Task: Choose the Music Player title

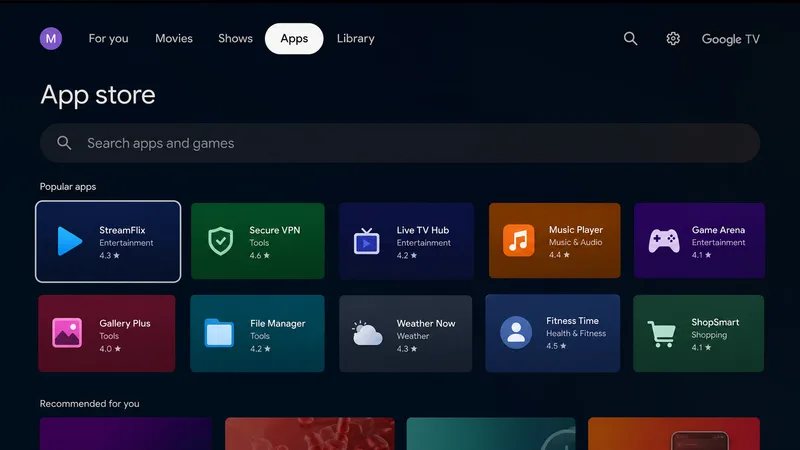Action: click(576, 230)
